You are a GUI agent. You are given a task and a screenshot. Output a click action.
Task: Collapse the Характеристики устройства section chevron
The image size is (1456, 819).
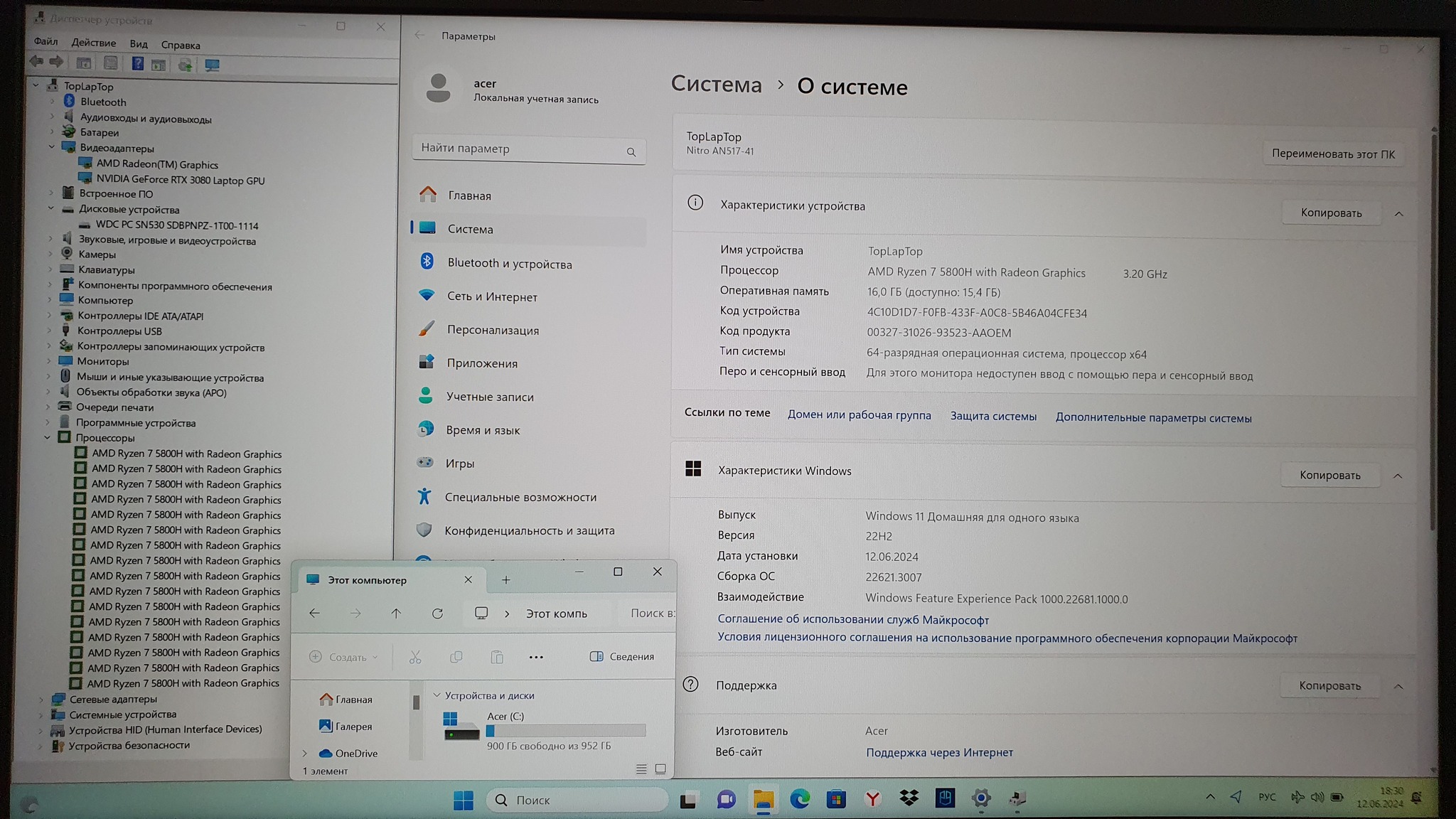pos(1398,213)
